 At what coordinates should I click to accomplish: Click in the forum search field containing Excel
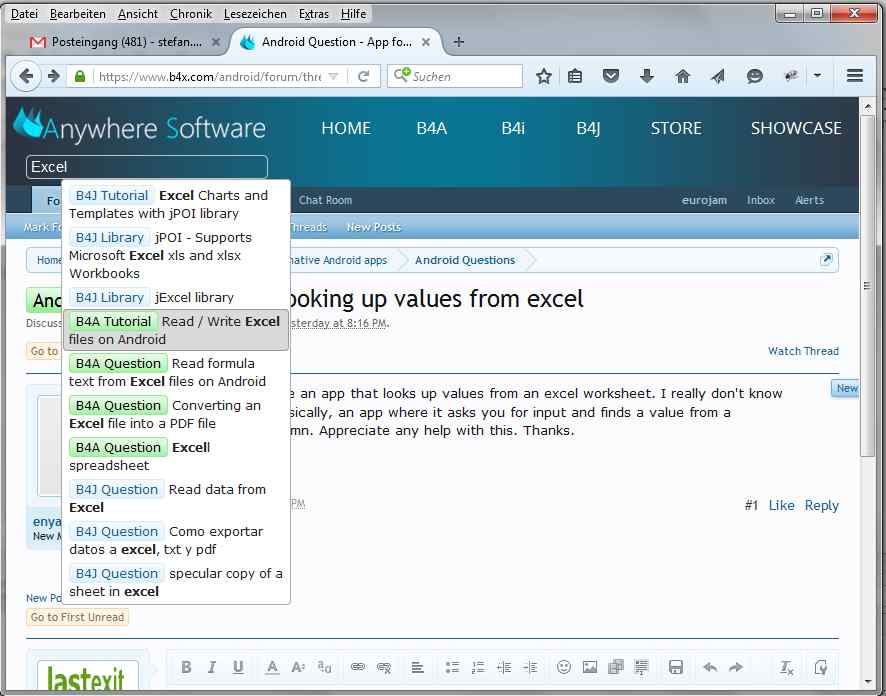pyautogui.click(x=147, y=167)
